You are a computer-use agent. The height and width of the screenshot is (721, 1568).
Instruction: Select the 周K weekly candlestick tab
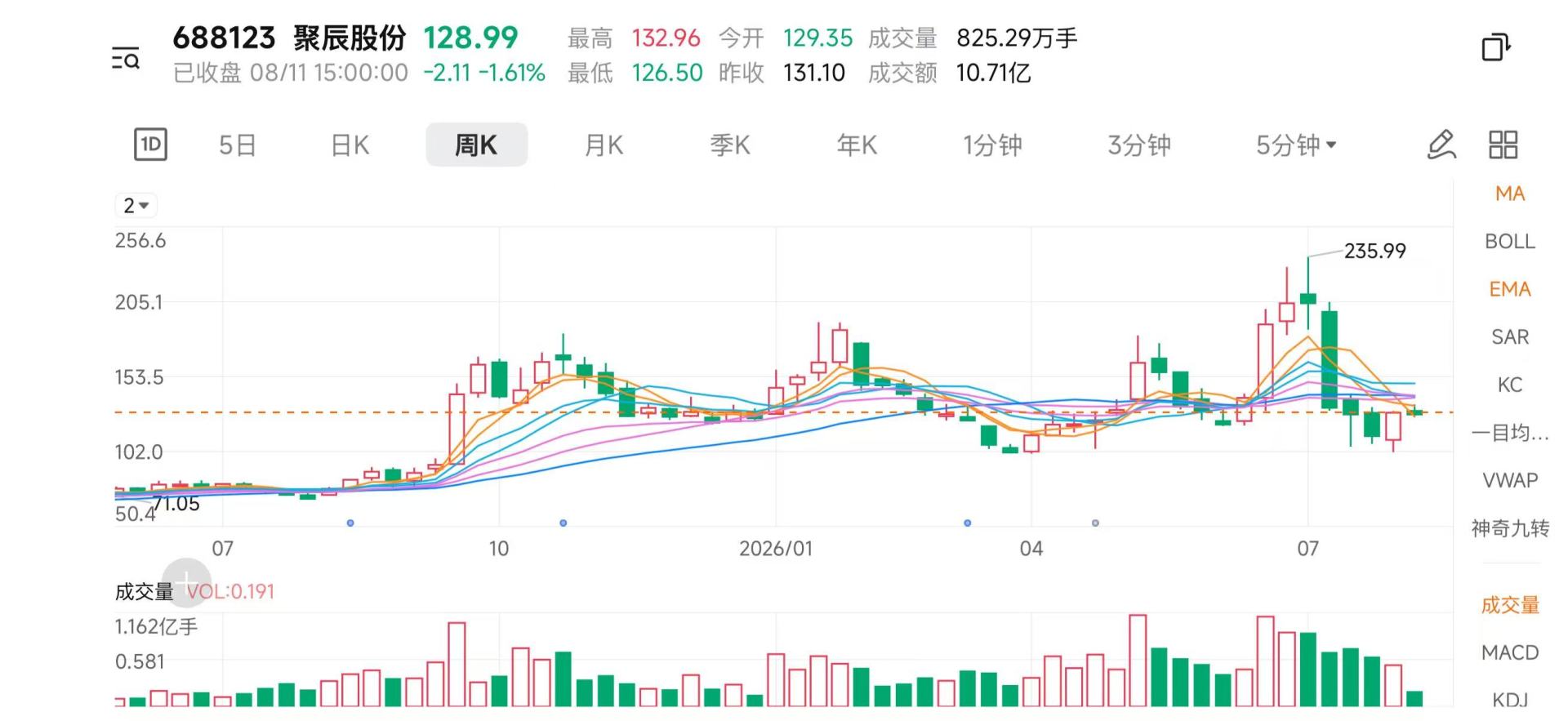pos(476,145)
